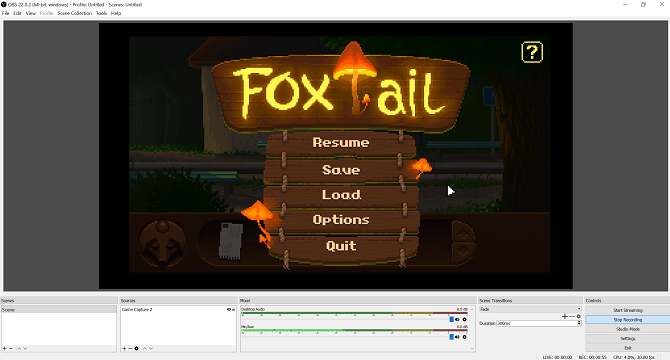The width and height of the screenshot is (670, 360).
Task: Add a new source with plus icon
Action: pos(124,348)
